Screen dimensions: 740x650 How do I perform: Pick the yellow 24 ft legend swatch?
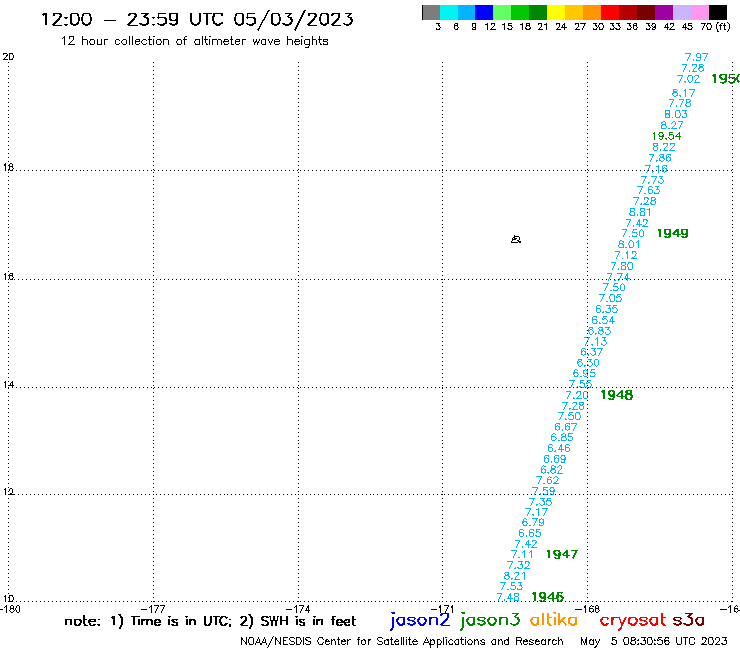pos(556,12)
